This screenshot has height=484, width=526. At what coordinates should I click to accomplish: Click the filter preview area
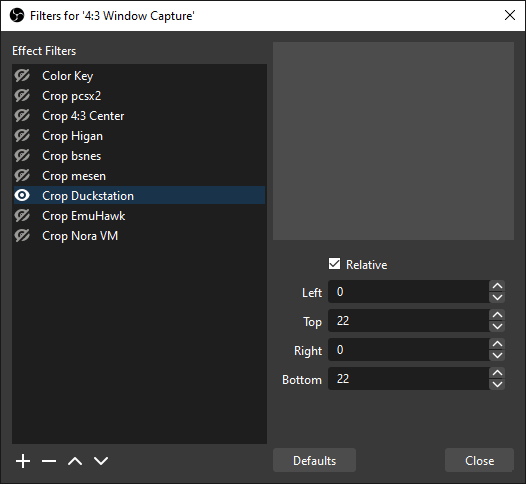point(393,141)
